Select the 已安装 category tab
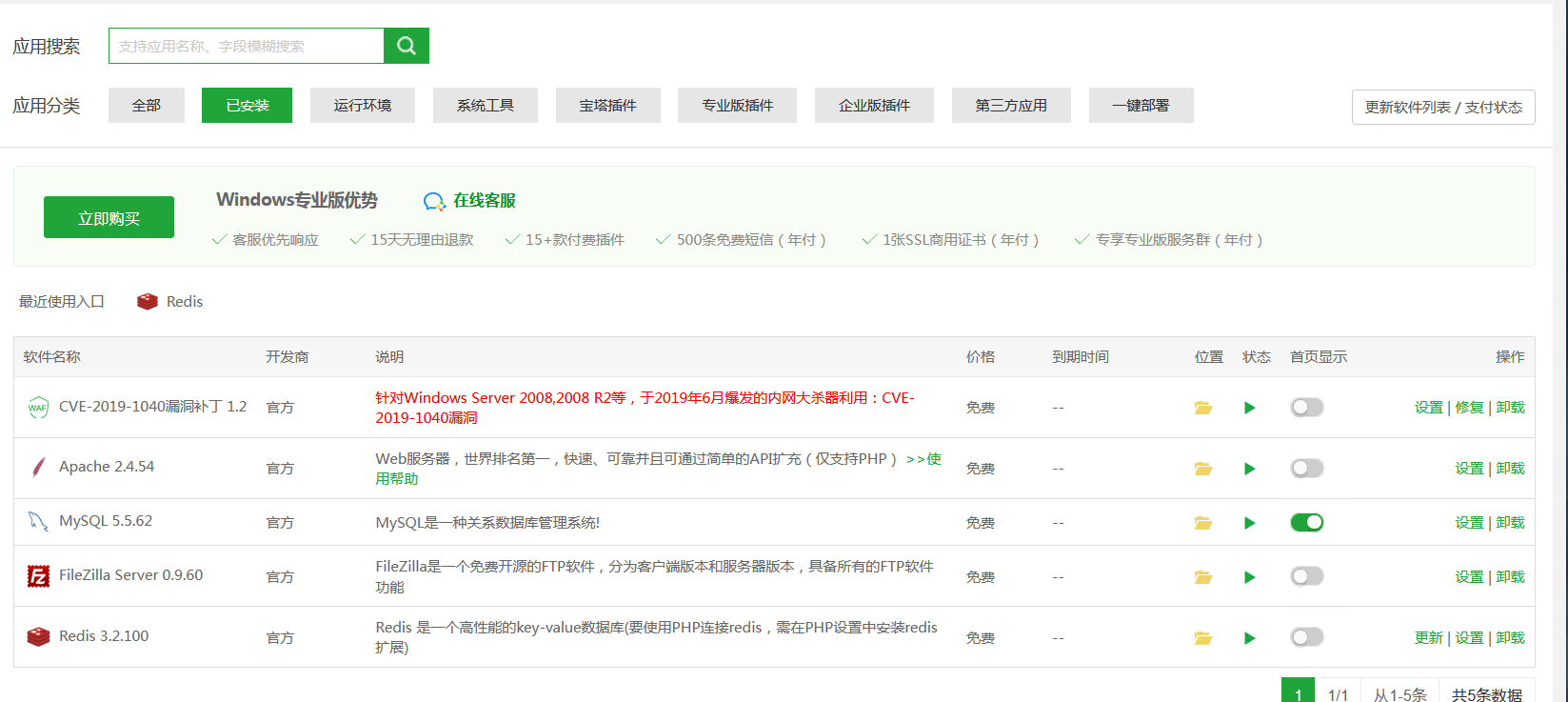 click(x=247, y=105)
